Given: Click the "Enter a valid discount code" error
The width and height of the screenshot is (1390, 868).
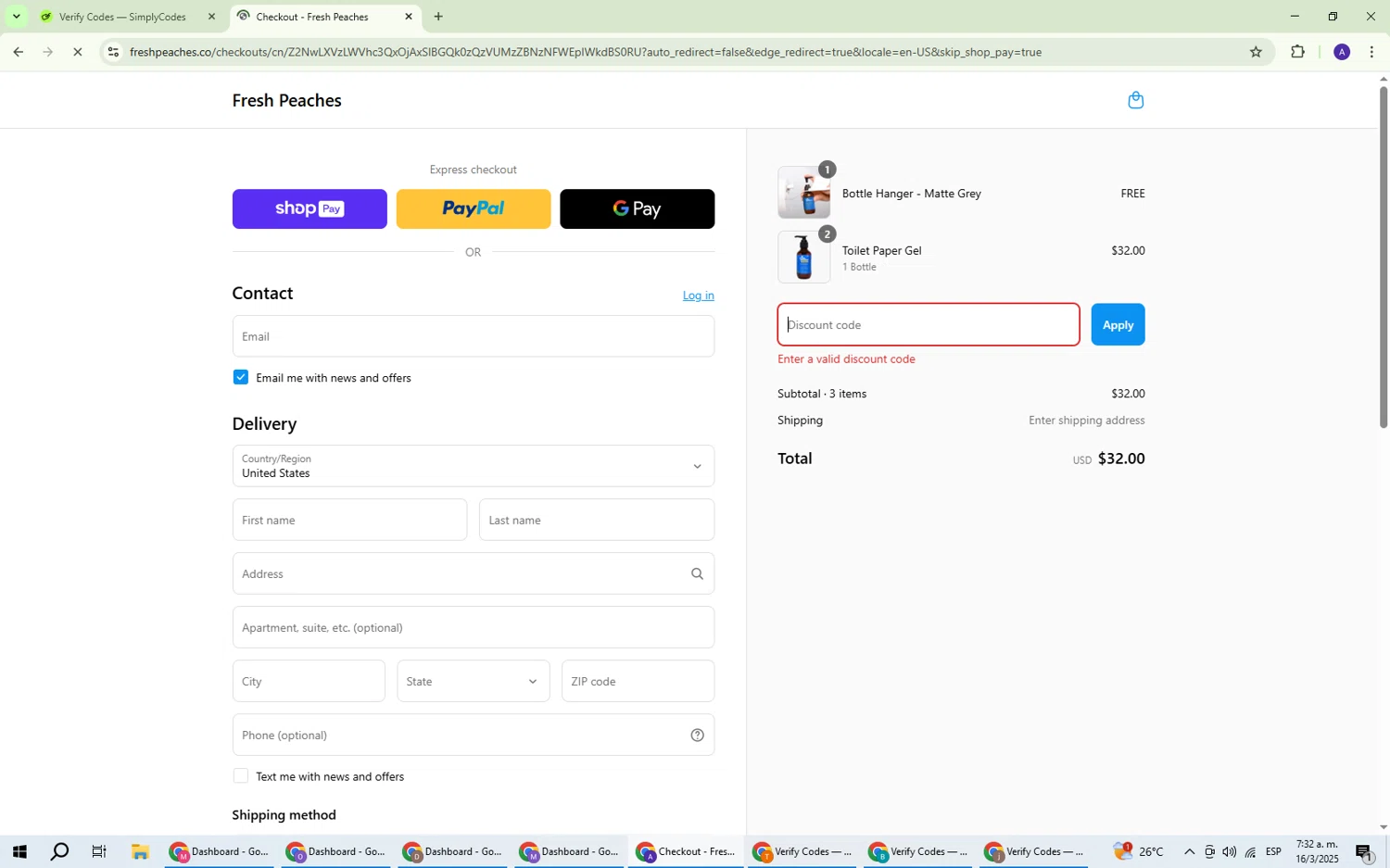Looking at the screenshot, I should (847, 359).
